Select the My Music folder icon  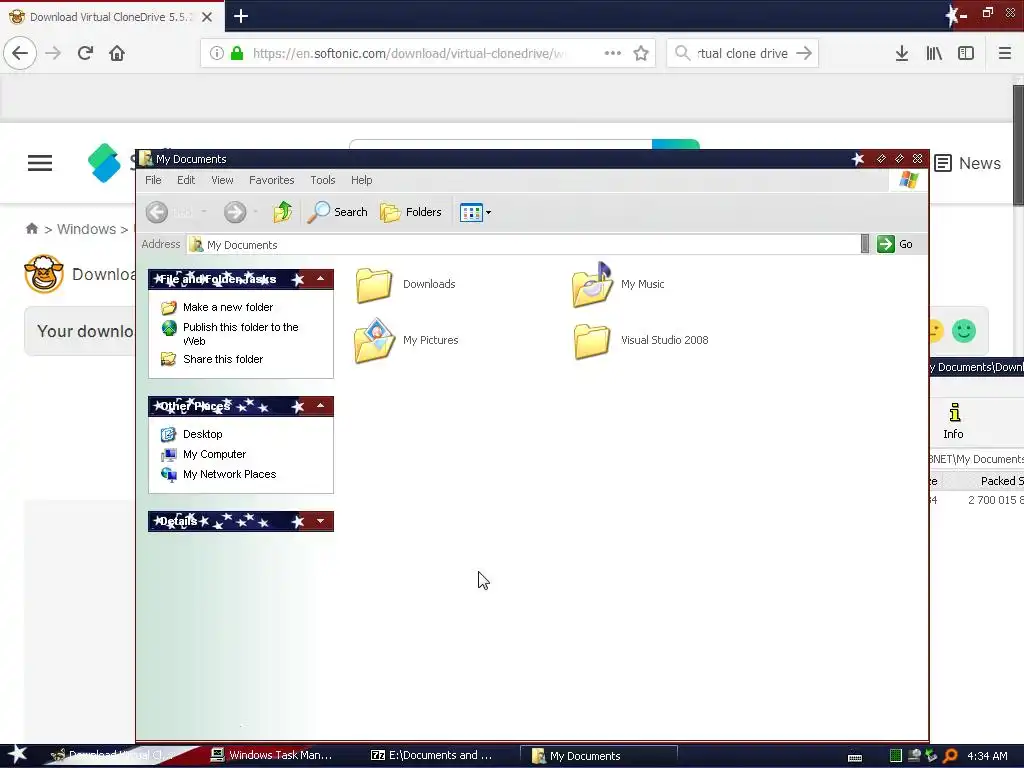point(592,284)
